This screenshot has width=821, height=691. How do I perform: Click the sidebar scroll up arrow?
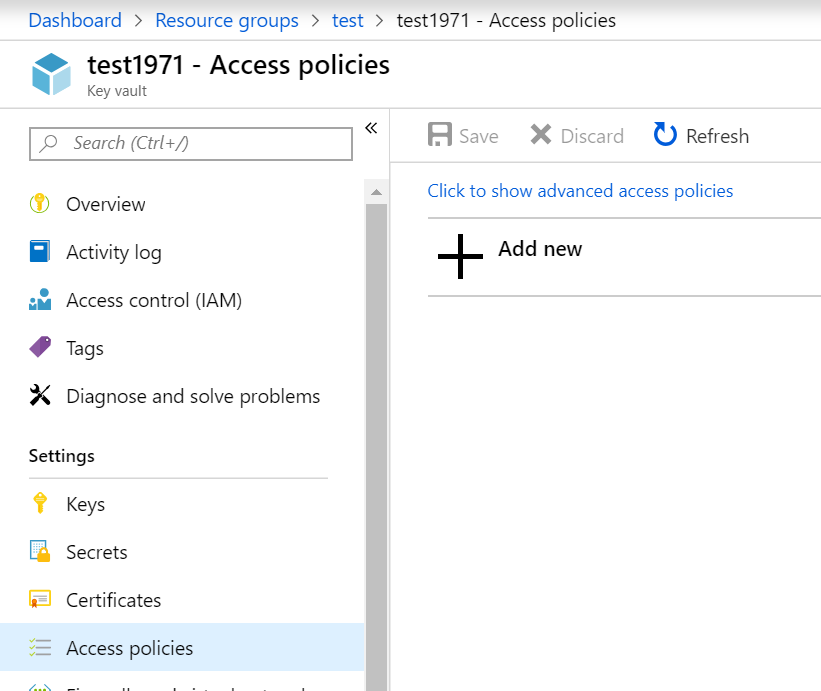(x=376, y=193)
